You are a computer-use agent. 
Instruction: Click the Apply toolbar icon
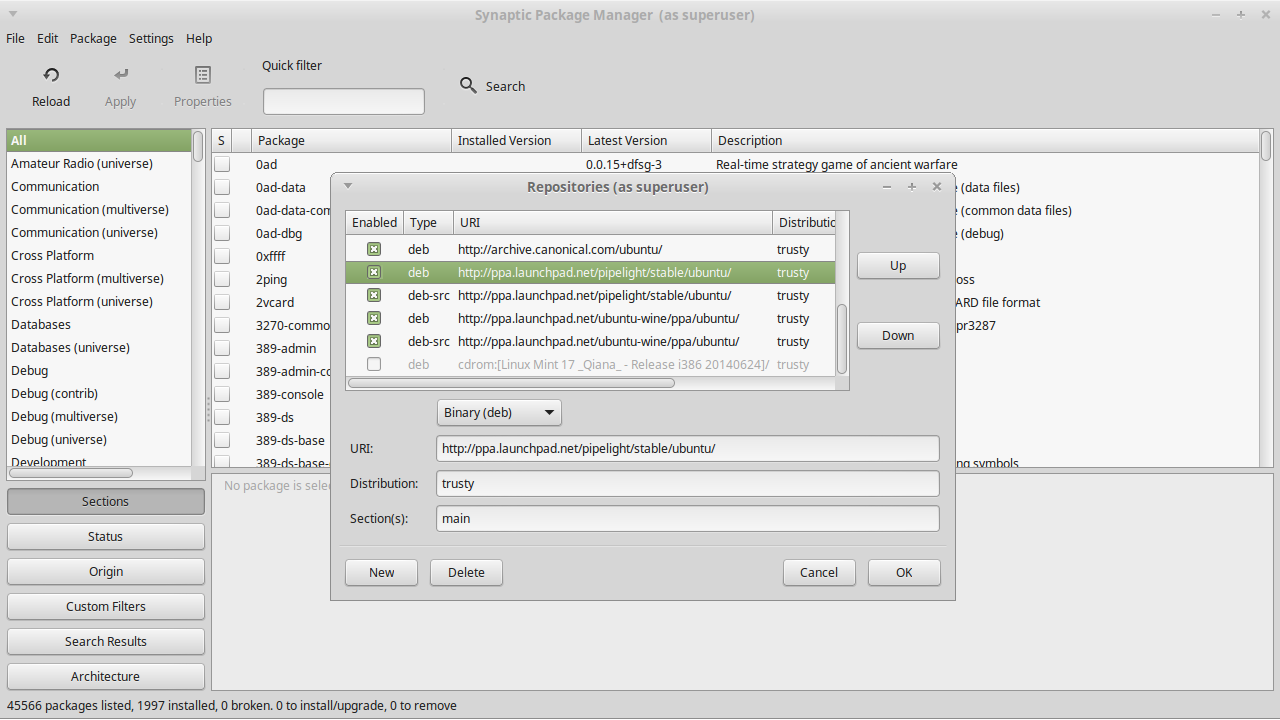[120, 75]
